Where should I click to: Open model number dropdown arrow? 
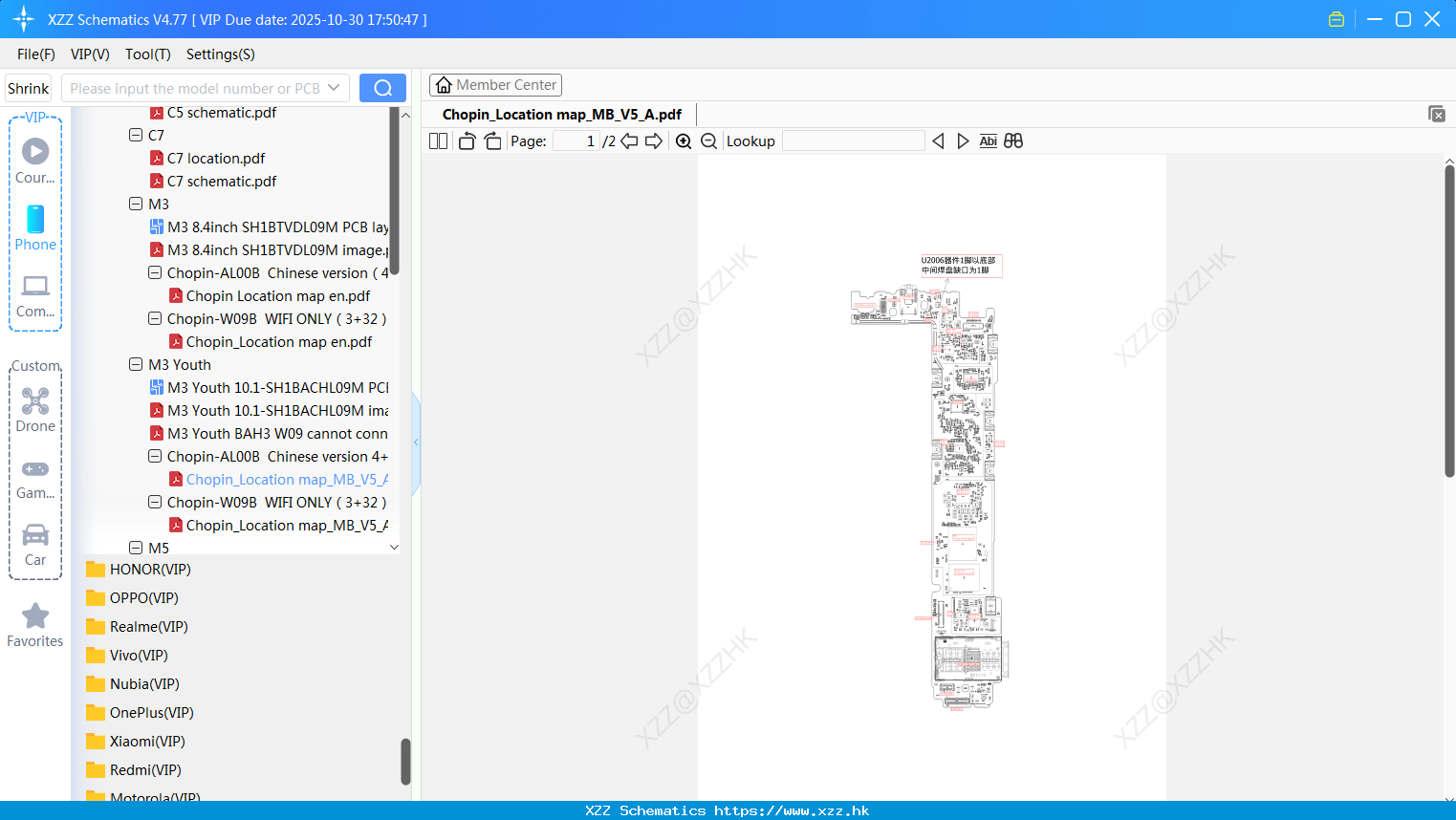click(x=334, y=88)
